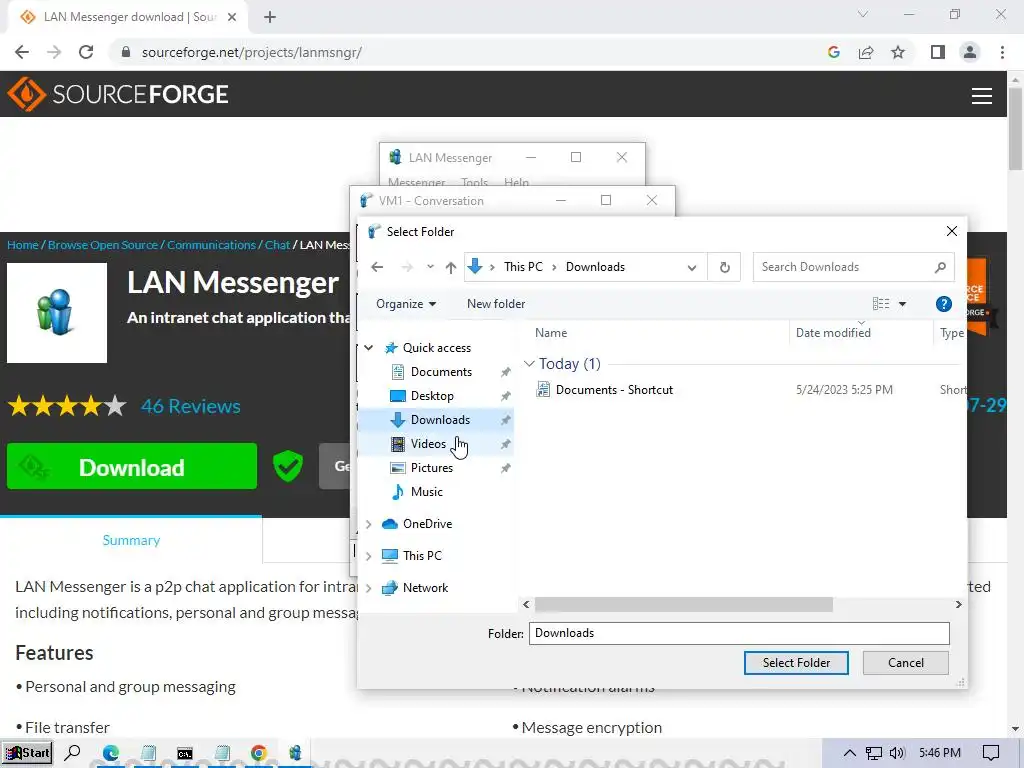Click the SourceForge logo
The height and width of the screenshot is (768, 1024).
click(x=118, y=94)
